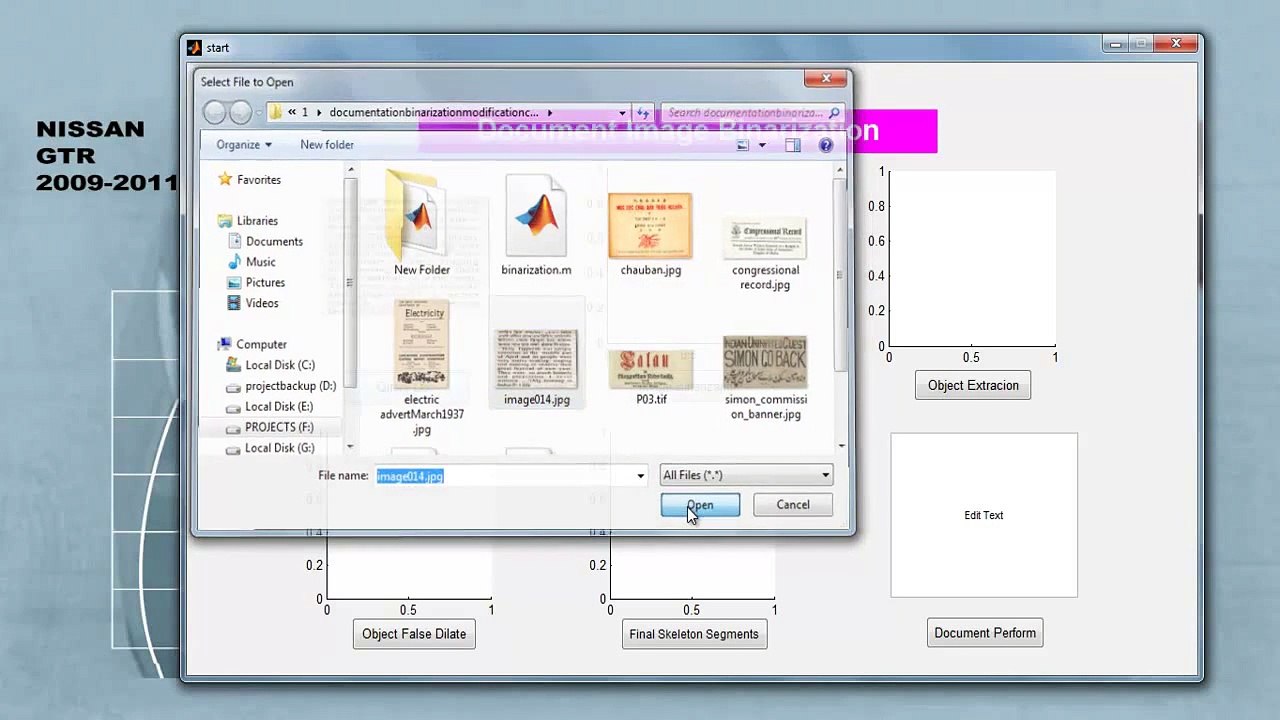Viewport: 1280px width, 720px height.
Task: Click the folder icon in the address bar
Action: click(x=275, y=113)
